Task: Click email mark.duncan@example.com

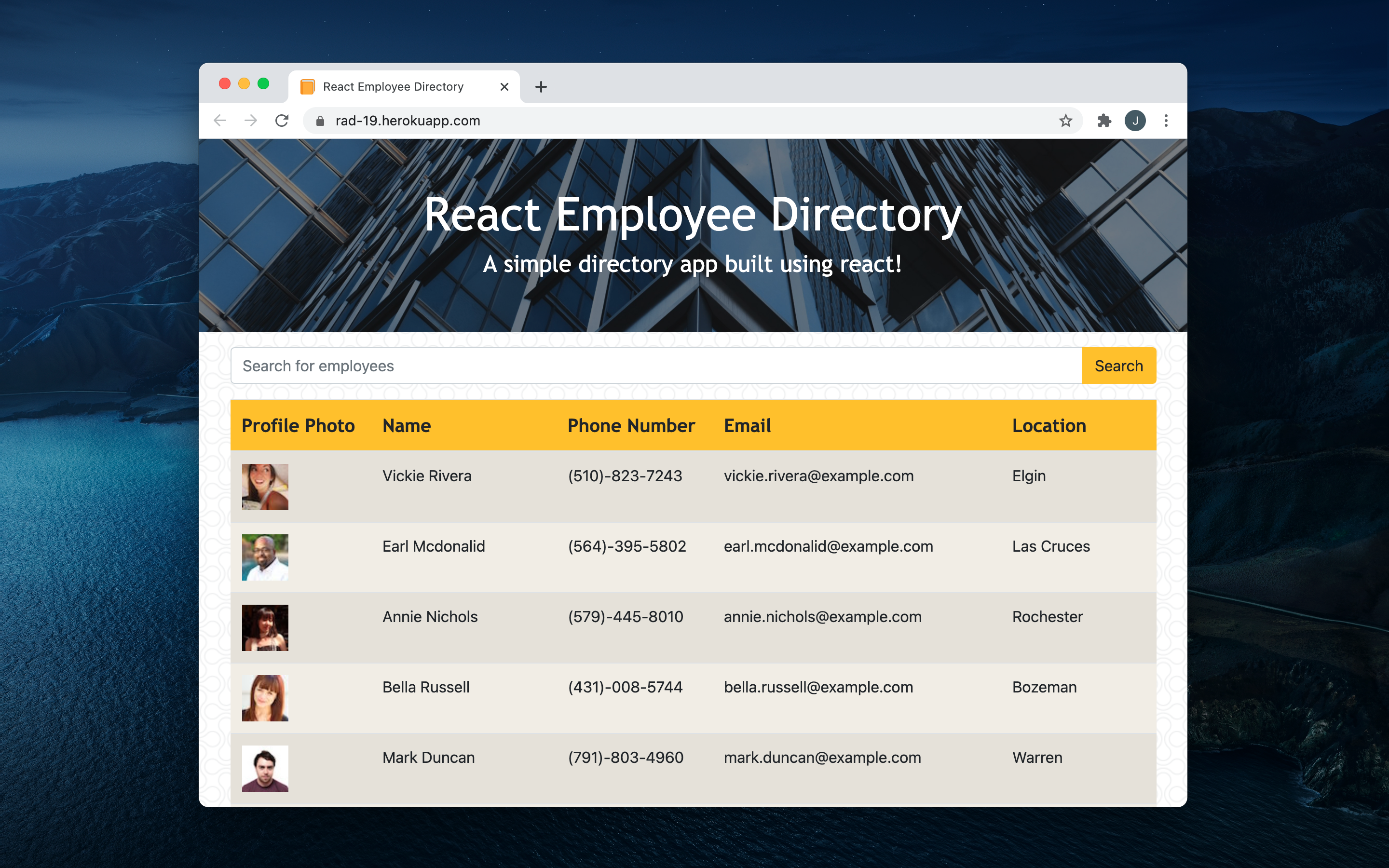Action: point(822,758)
